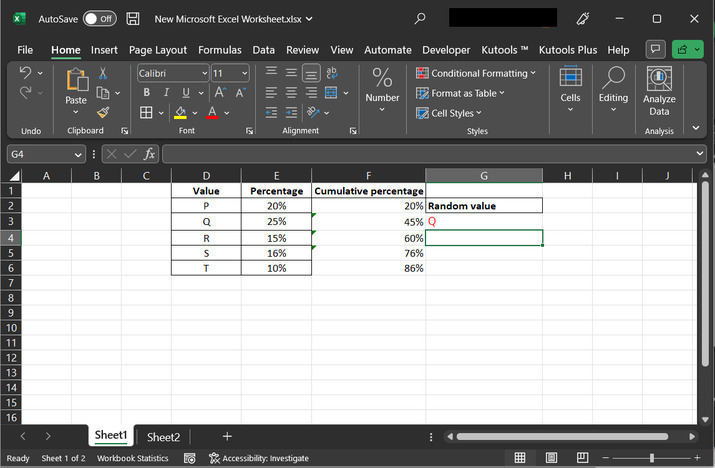Open the Formulas ribbon tab
The width and height of the screenshot is (715, 468).
pos(219,49)
